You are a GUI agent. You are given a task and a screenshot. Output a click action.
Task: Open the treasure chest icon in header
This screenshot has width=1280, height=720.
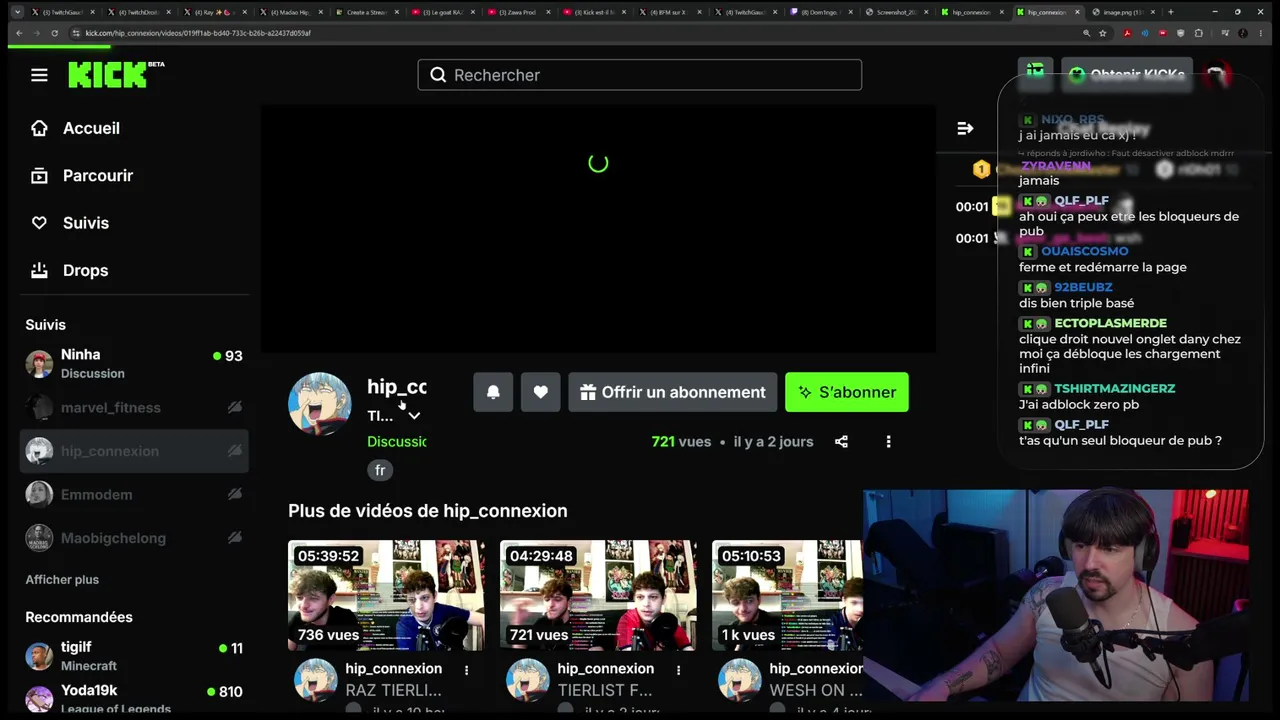pos(1035,73)
